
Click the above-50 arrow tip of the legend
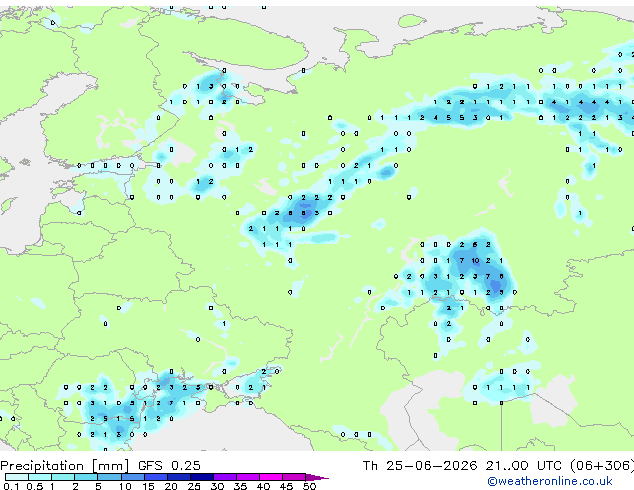coord(317,478)
